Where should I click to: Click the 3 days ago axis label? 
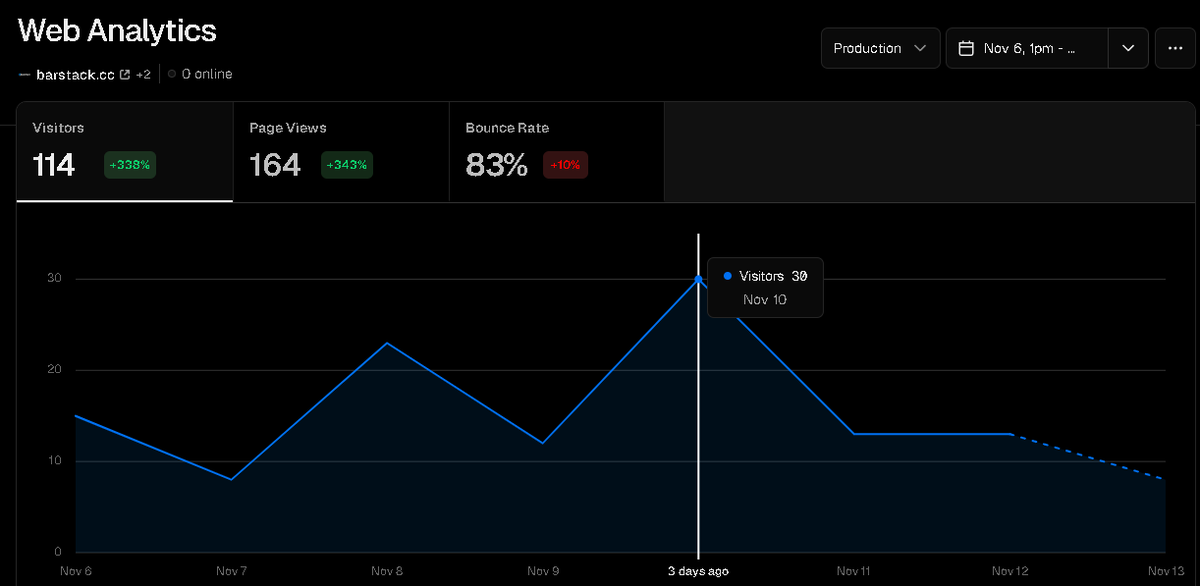[698, 571]
